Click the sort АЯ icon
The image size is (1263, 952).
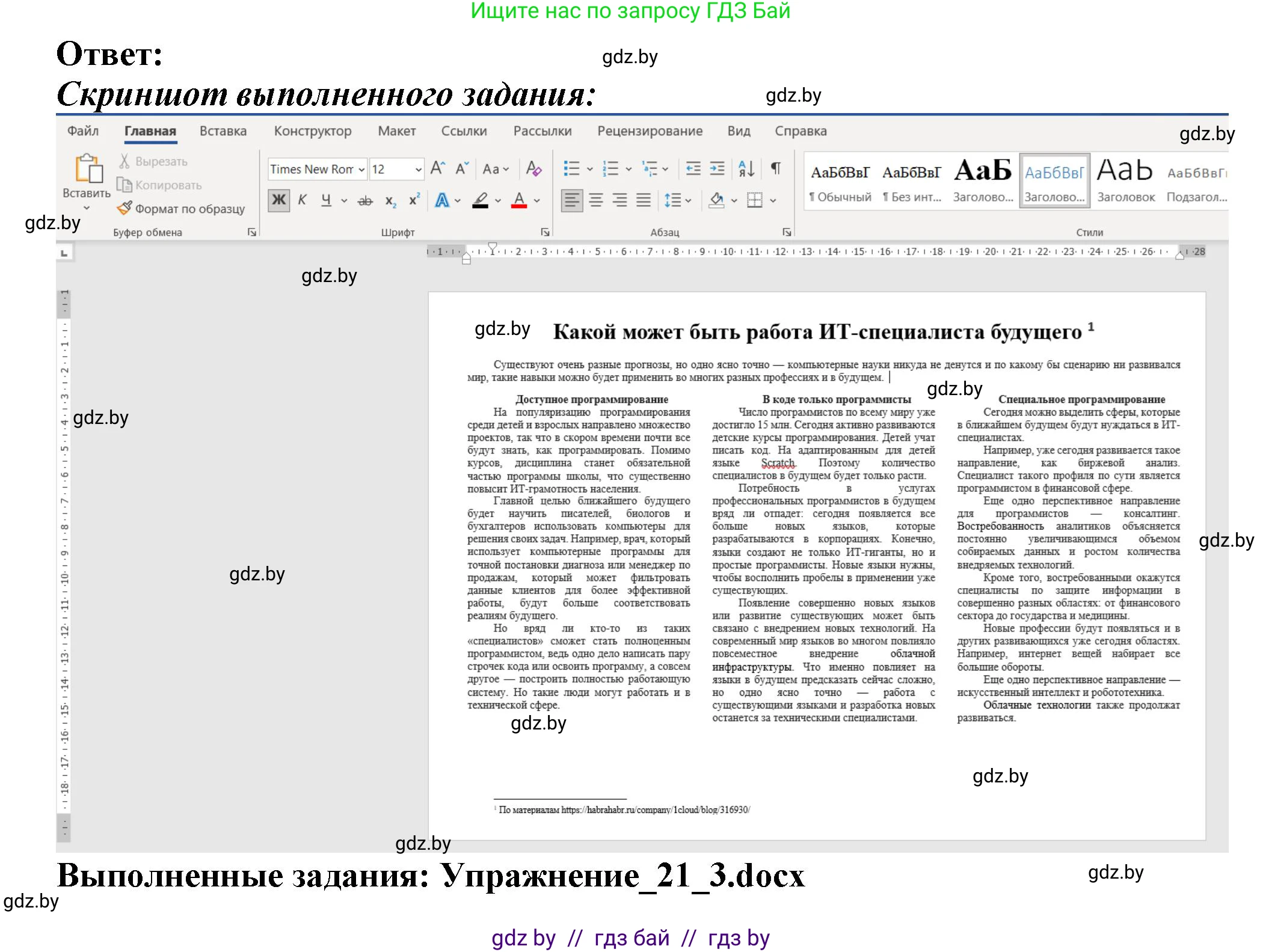click(x=746, y=169)
